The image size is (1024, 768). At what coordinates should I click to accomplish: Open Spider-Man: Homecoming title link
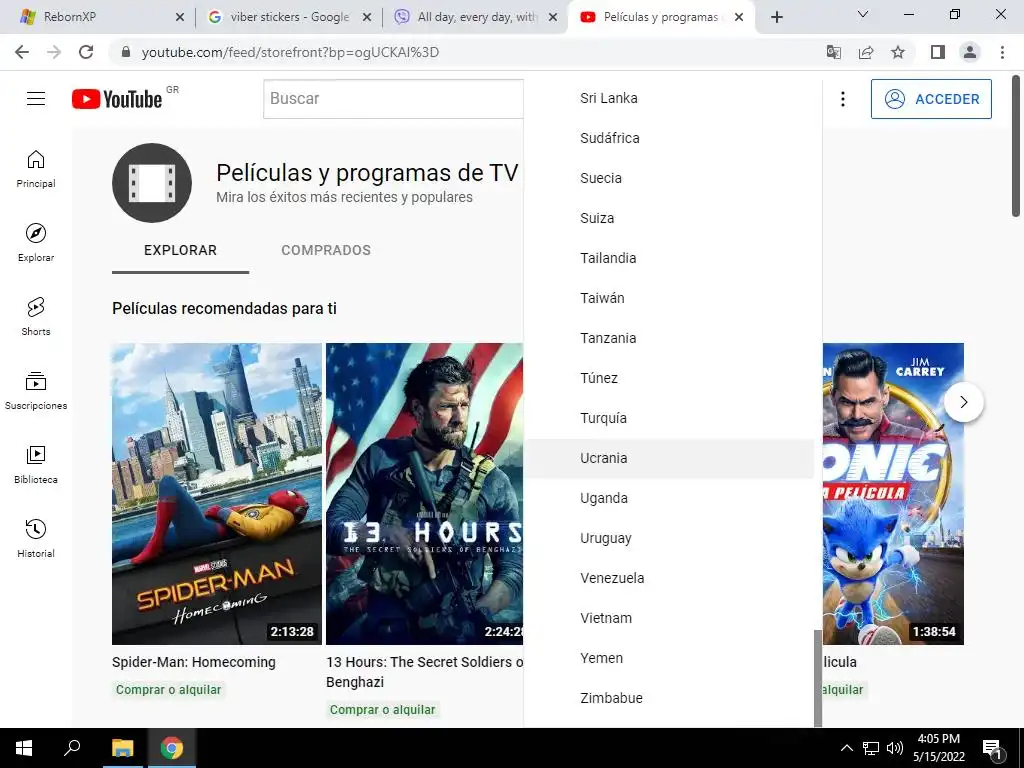(x=194, y=662)
